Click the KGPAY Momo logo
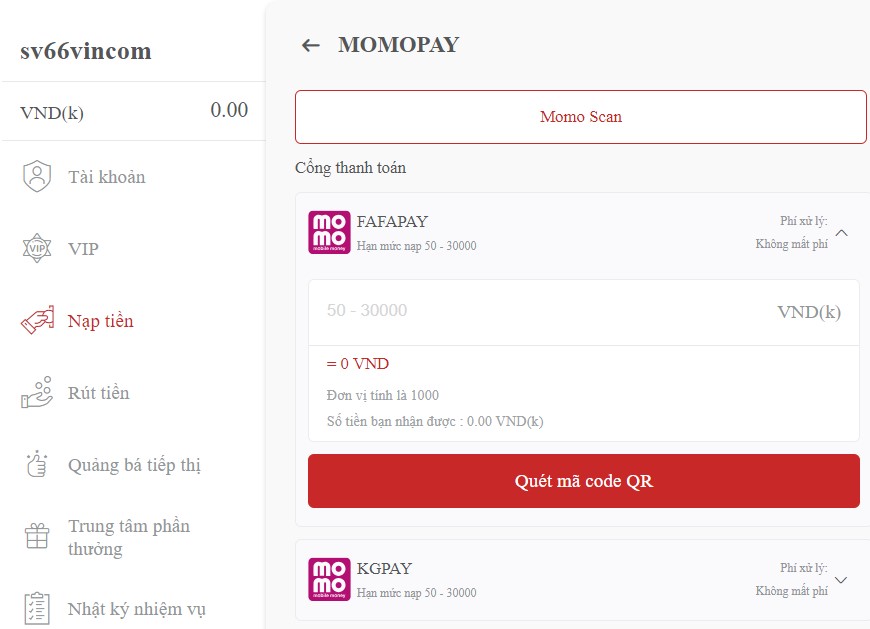Screen dimensions: 870x629 (329, 580)
